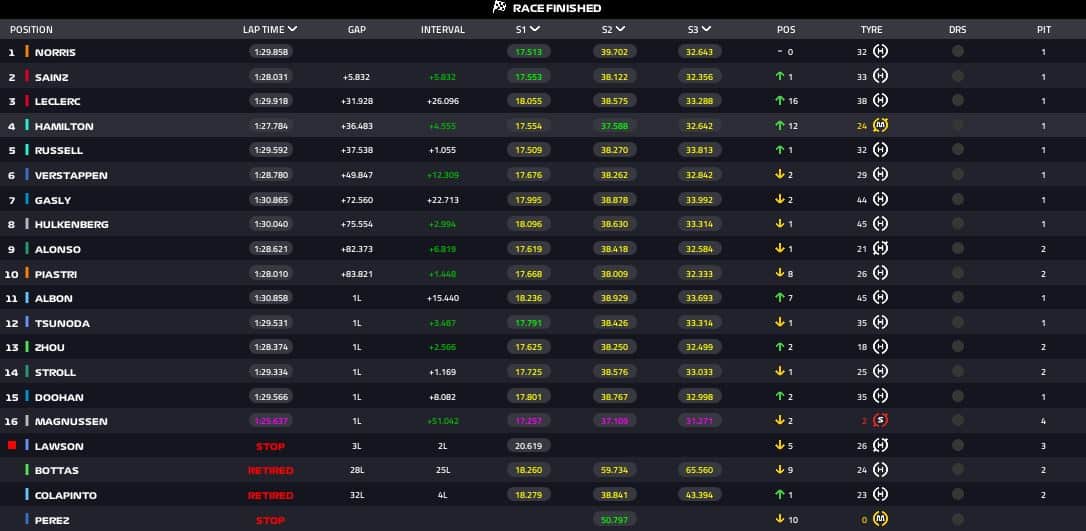Click Bottas's yellow position-lost arrow
This screenshot has height=531, width=1086.
[780, 470]
